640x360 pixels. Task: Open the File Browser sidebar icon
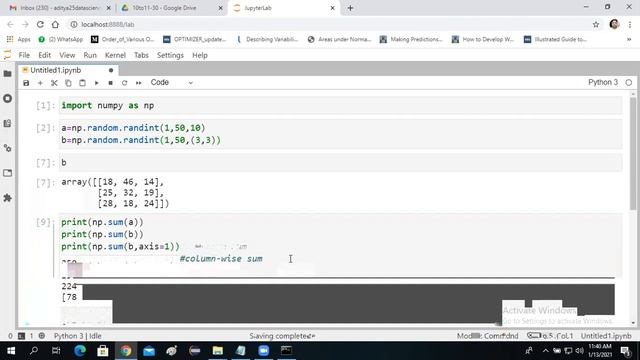coord(7,74)
